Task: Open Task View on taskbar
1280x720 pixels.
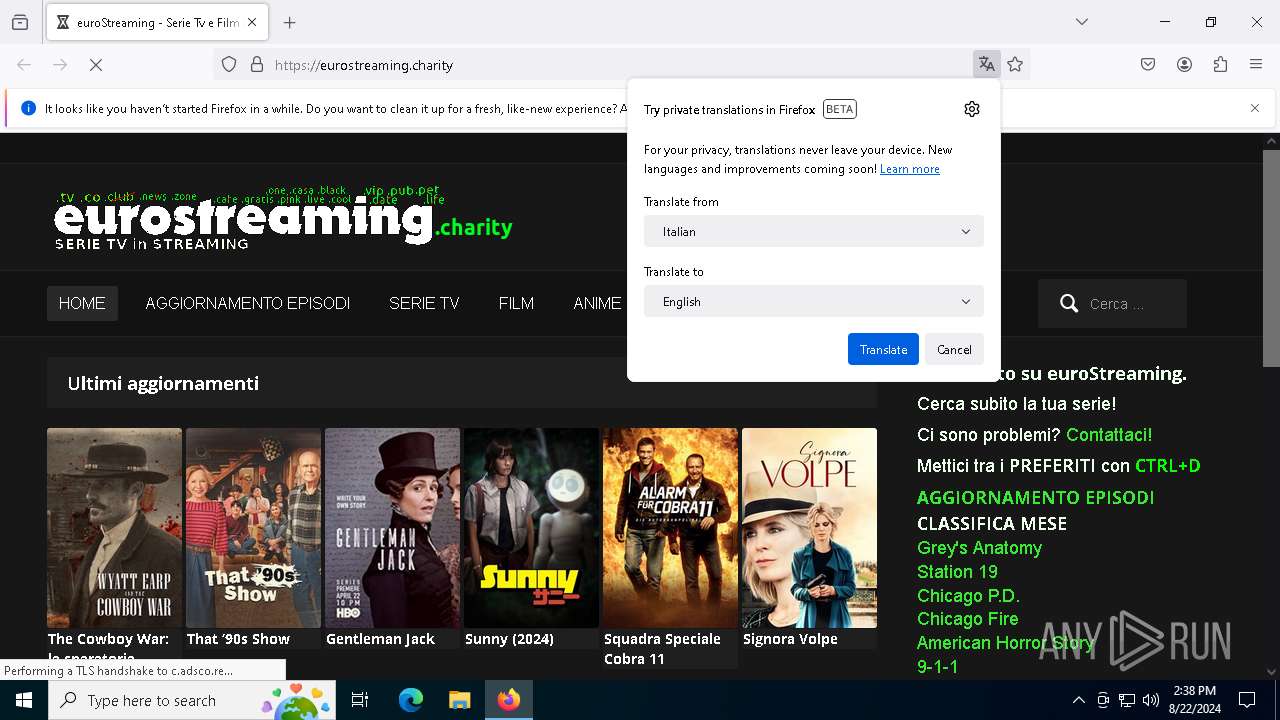Action: [x=360, y=700]
